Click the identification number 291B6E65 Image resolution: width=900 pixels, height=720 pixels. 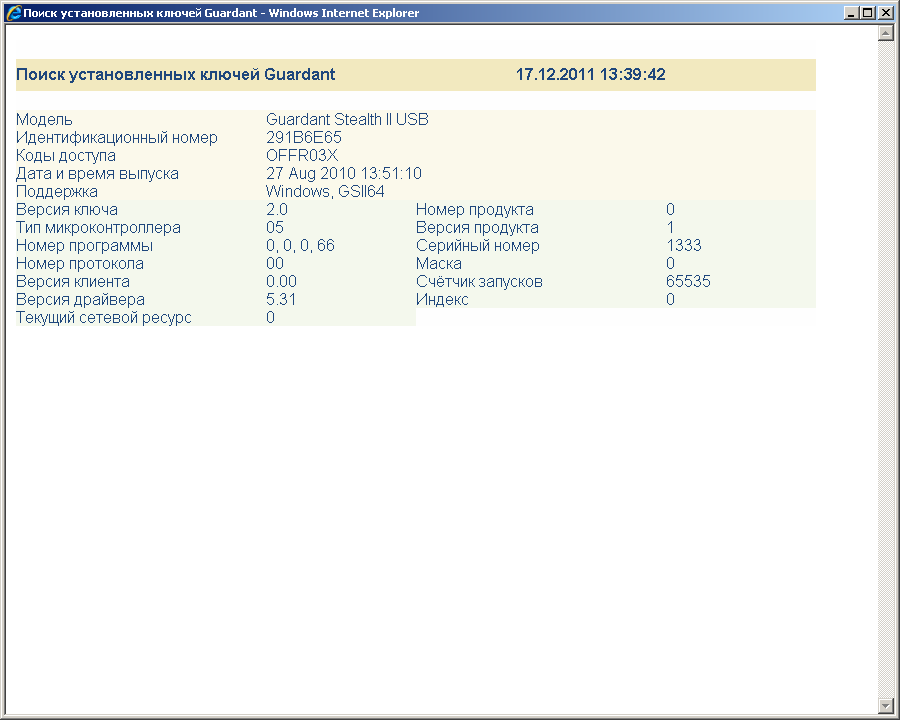tap(304, 138)
